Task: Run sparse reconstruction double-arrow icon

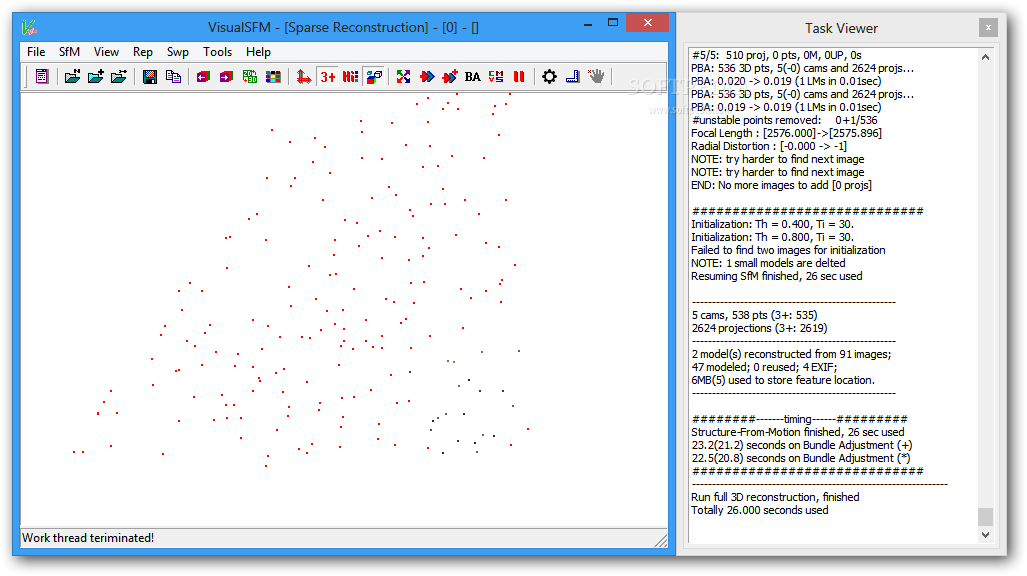Action: click(x=427, y=77)
